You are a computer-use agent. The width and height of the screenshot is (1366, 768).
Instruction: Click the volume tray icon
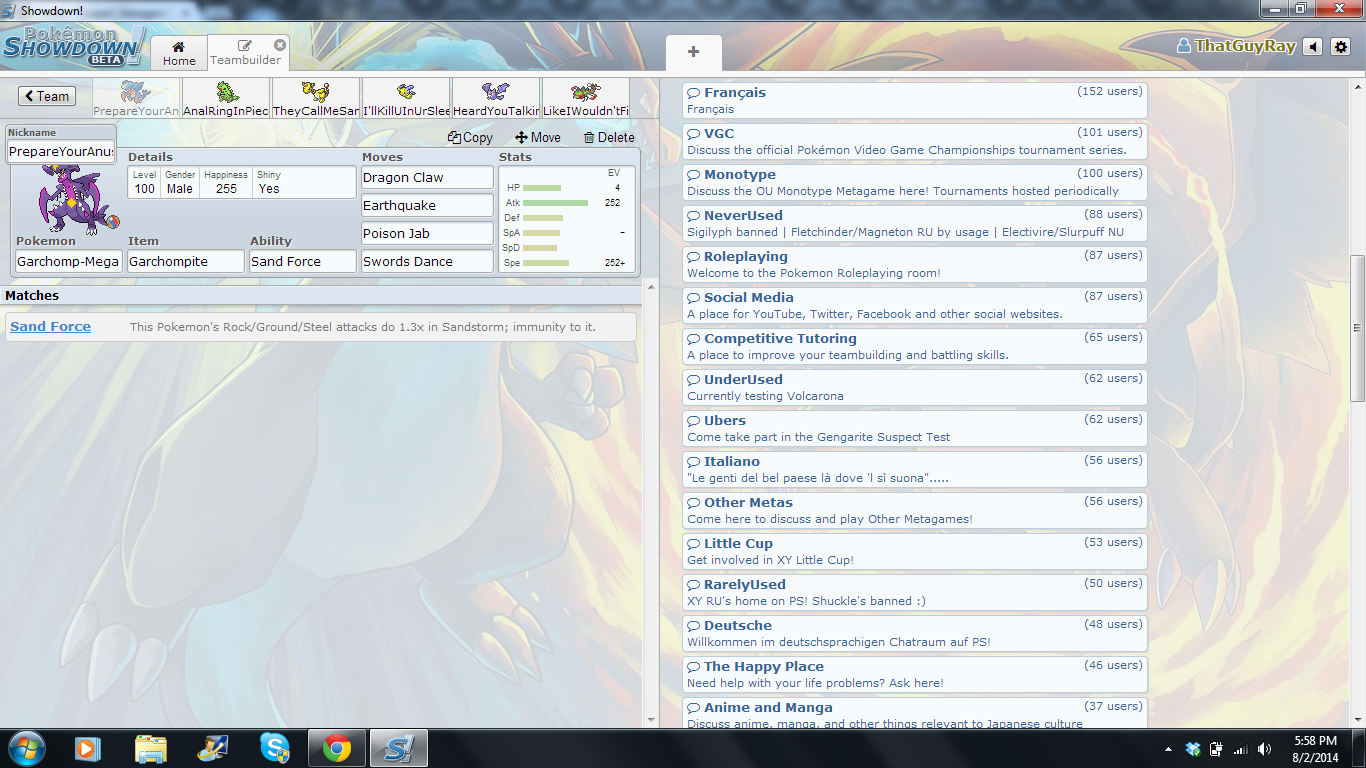(x=1264, y=749)
